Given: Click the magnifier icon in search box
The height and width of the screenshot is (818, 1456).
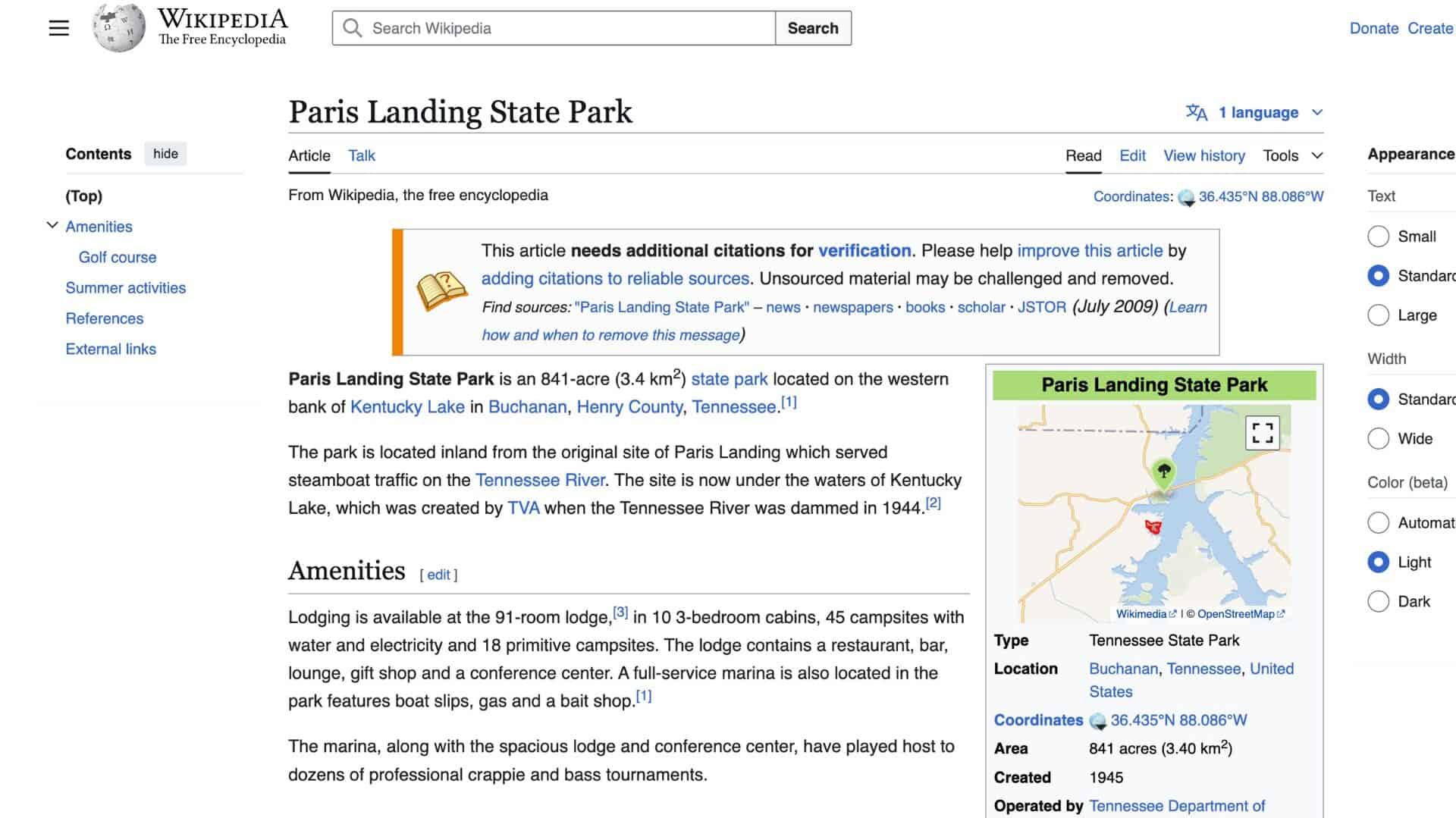Looking at the screenshot, I should click(x=352, y=28).
